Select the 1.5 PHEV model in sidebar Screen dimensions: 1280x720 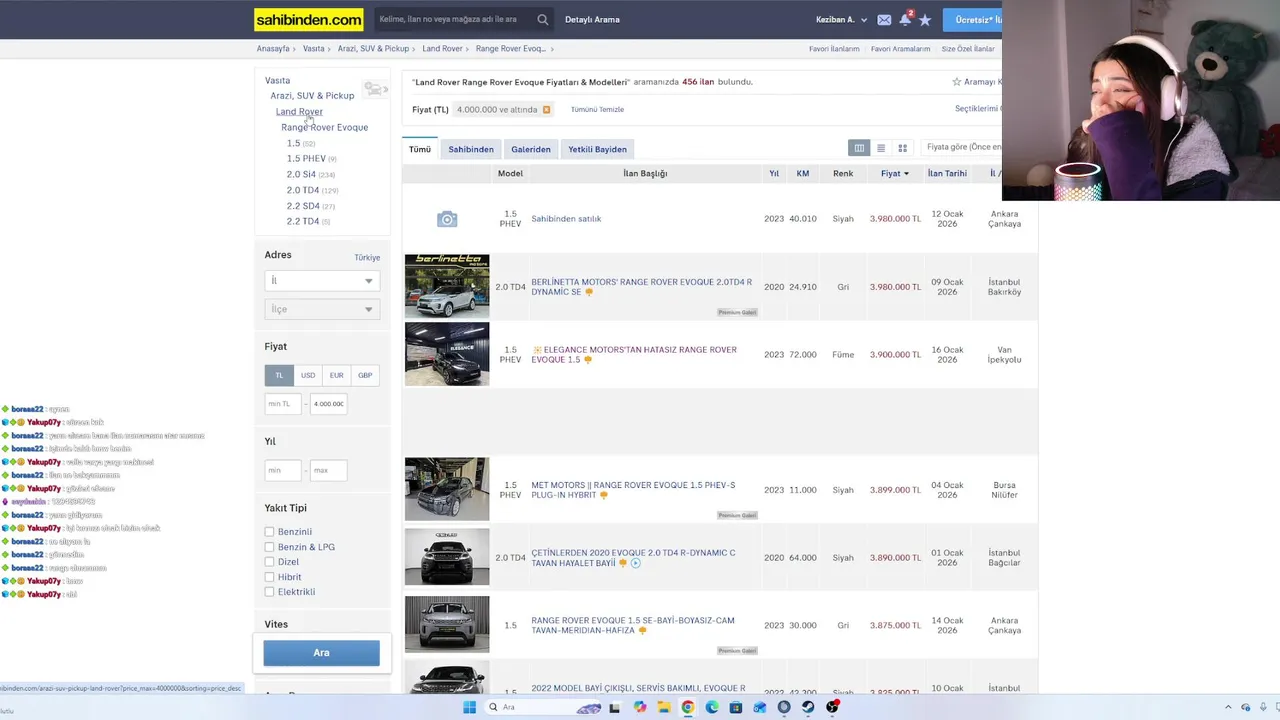click(306, 159)
